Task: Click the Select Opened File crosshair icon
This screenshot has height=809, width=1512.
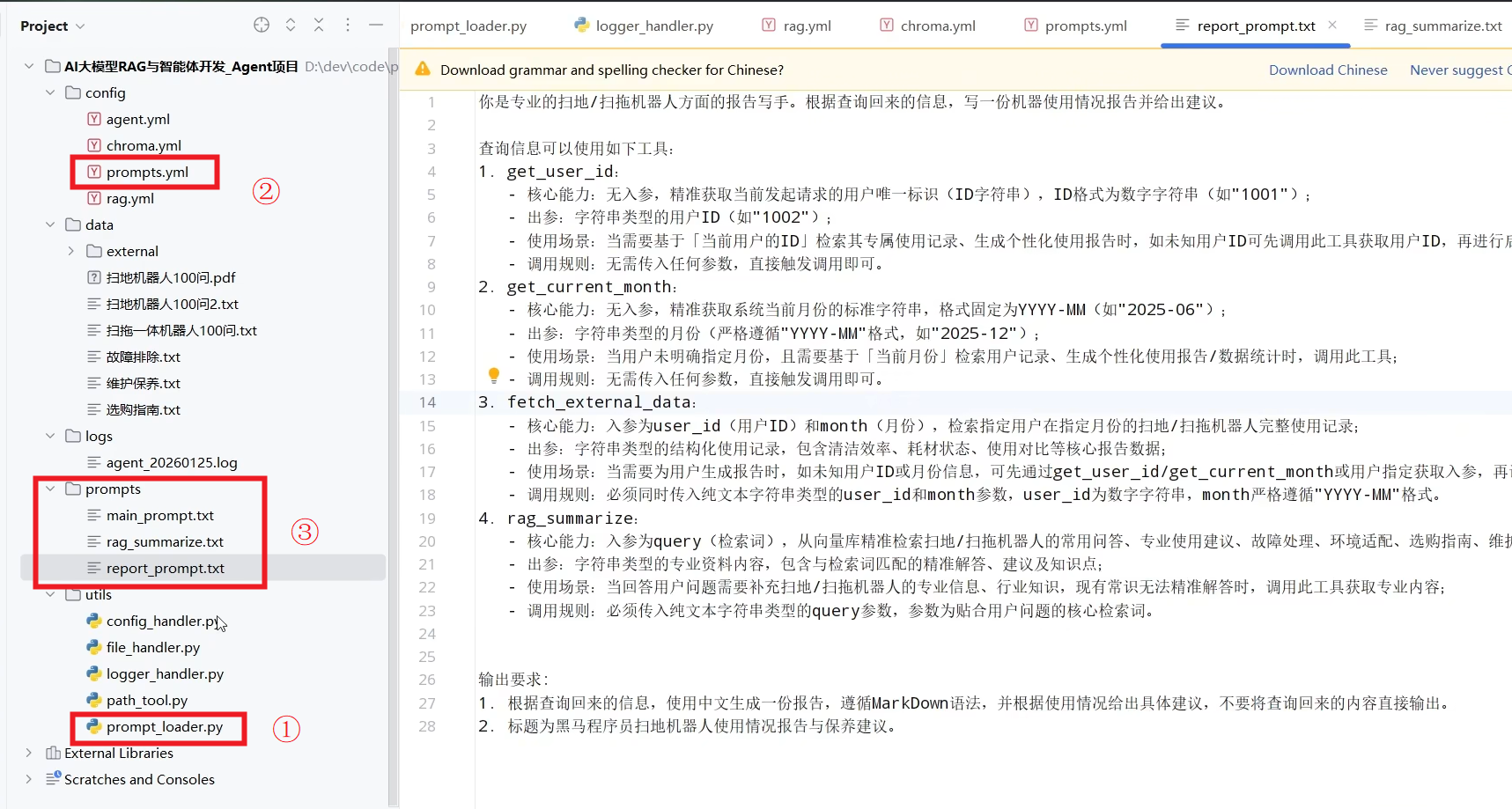Action: [x=262, y=26]
